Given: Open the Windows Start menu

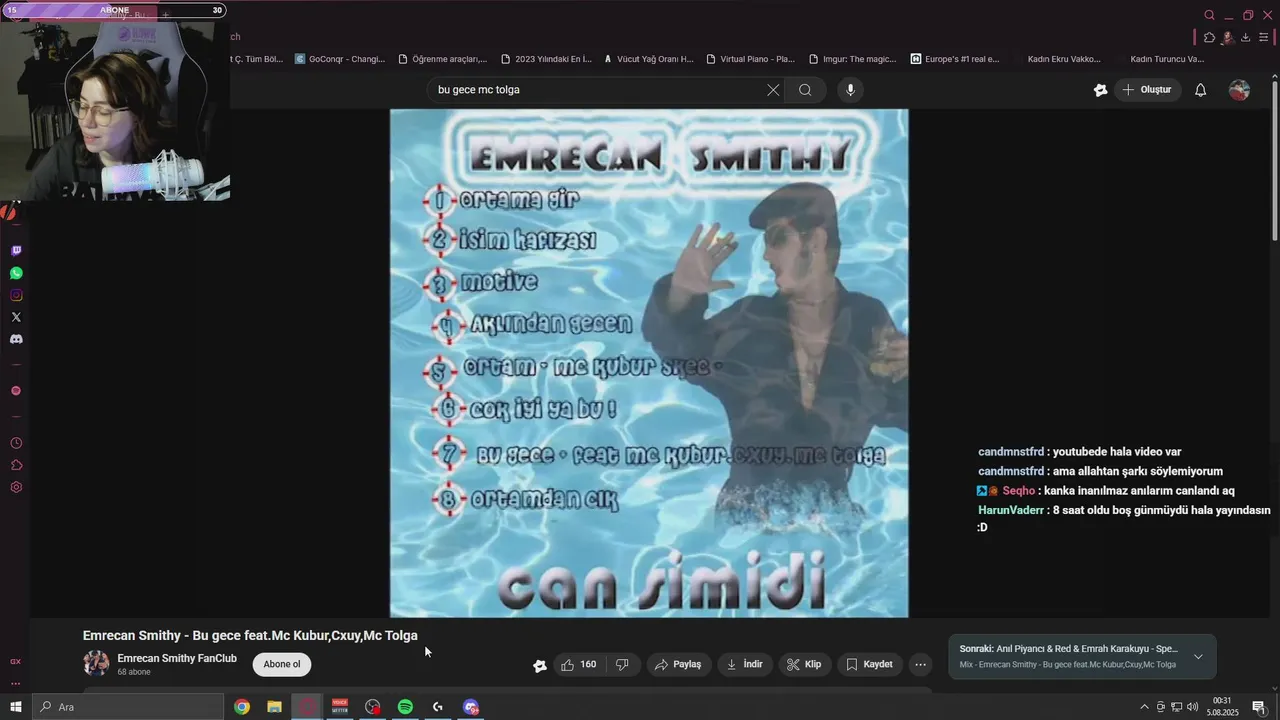Looking at the screenshot, I should click(x=15, y=707).
